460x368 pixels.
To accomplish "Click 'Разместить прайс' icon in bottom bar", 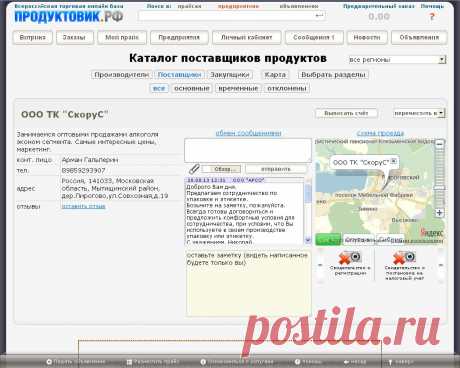I will coord(129,361).
